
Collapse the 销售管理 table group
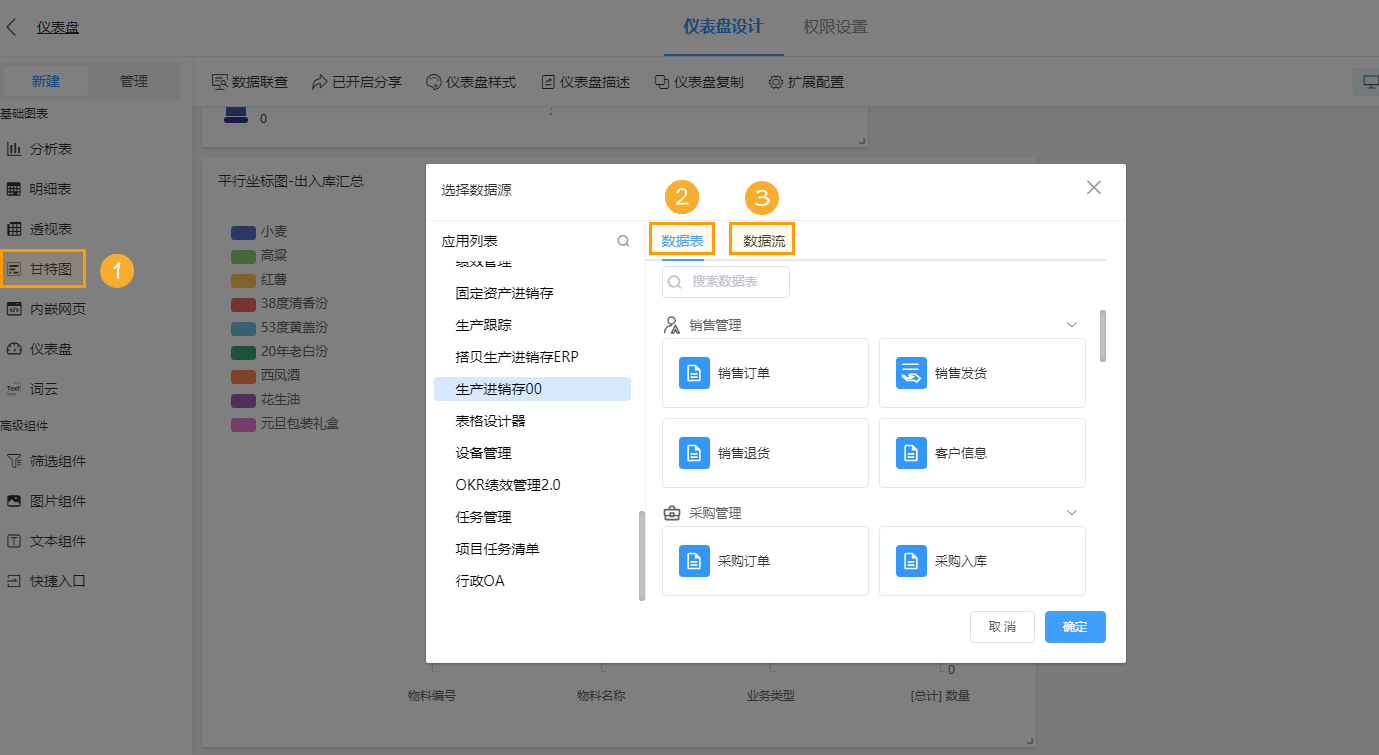pos(1071,324)
